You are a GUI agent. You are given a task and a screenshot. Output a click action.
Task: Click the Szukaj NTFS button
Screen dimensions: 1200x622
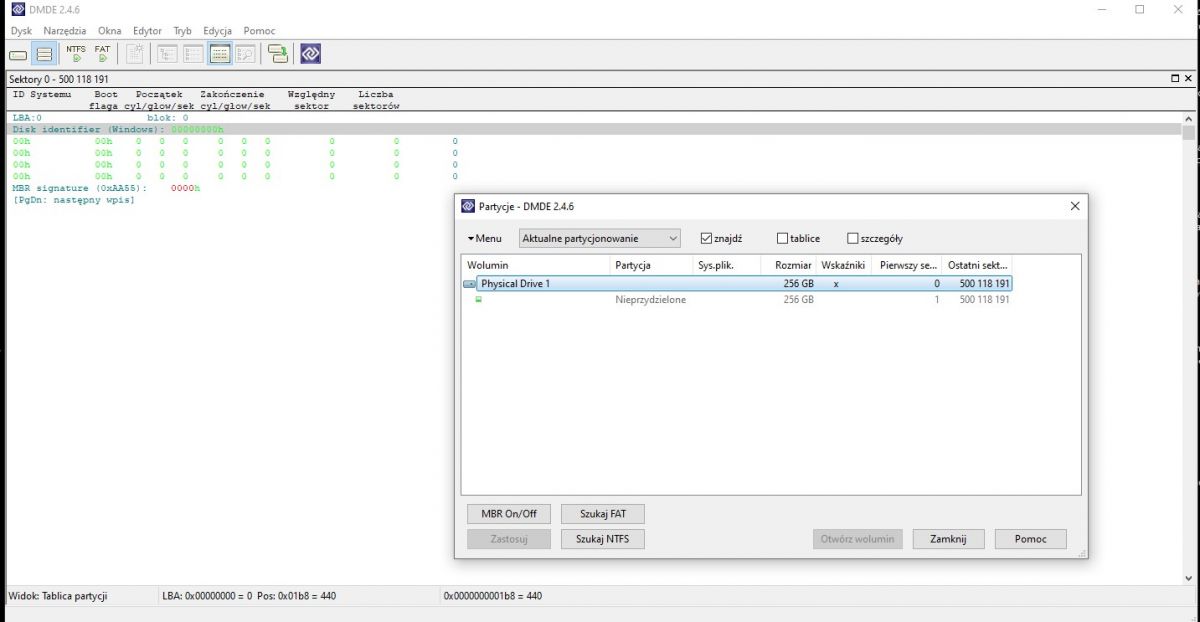point(603,539)
